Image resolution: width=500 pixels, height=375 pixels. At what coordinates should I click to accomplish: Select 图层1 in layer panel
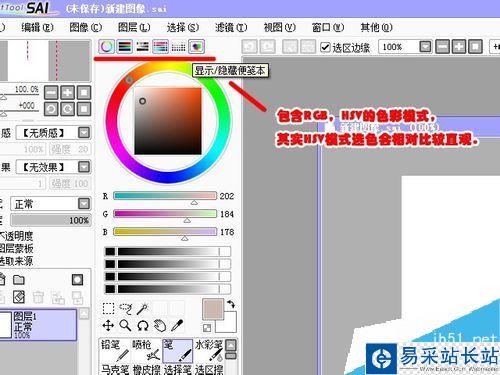pyautogui.click(x=38, y=325)
